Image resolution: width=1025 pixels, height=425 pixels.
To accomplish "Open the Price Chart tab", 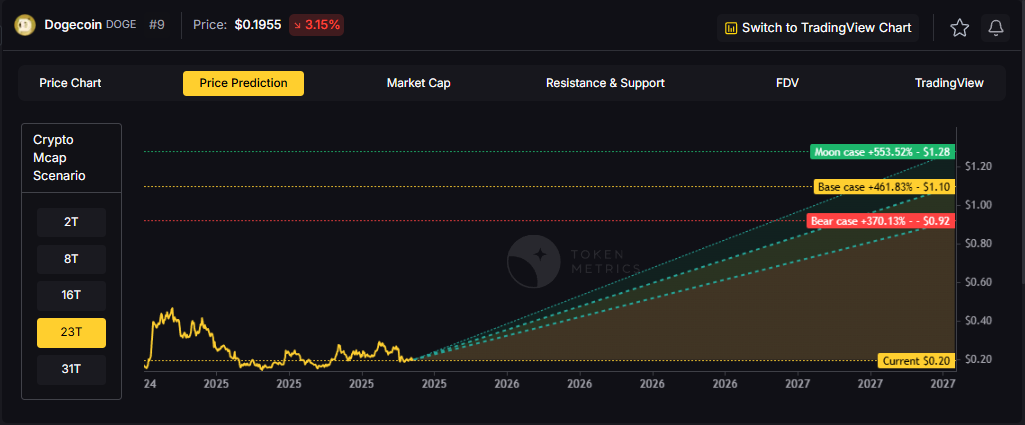I will click(x=70, y=83).
